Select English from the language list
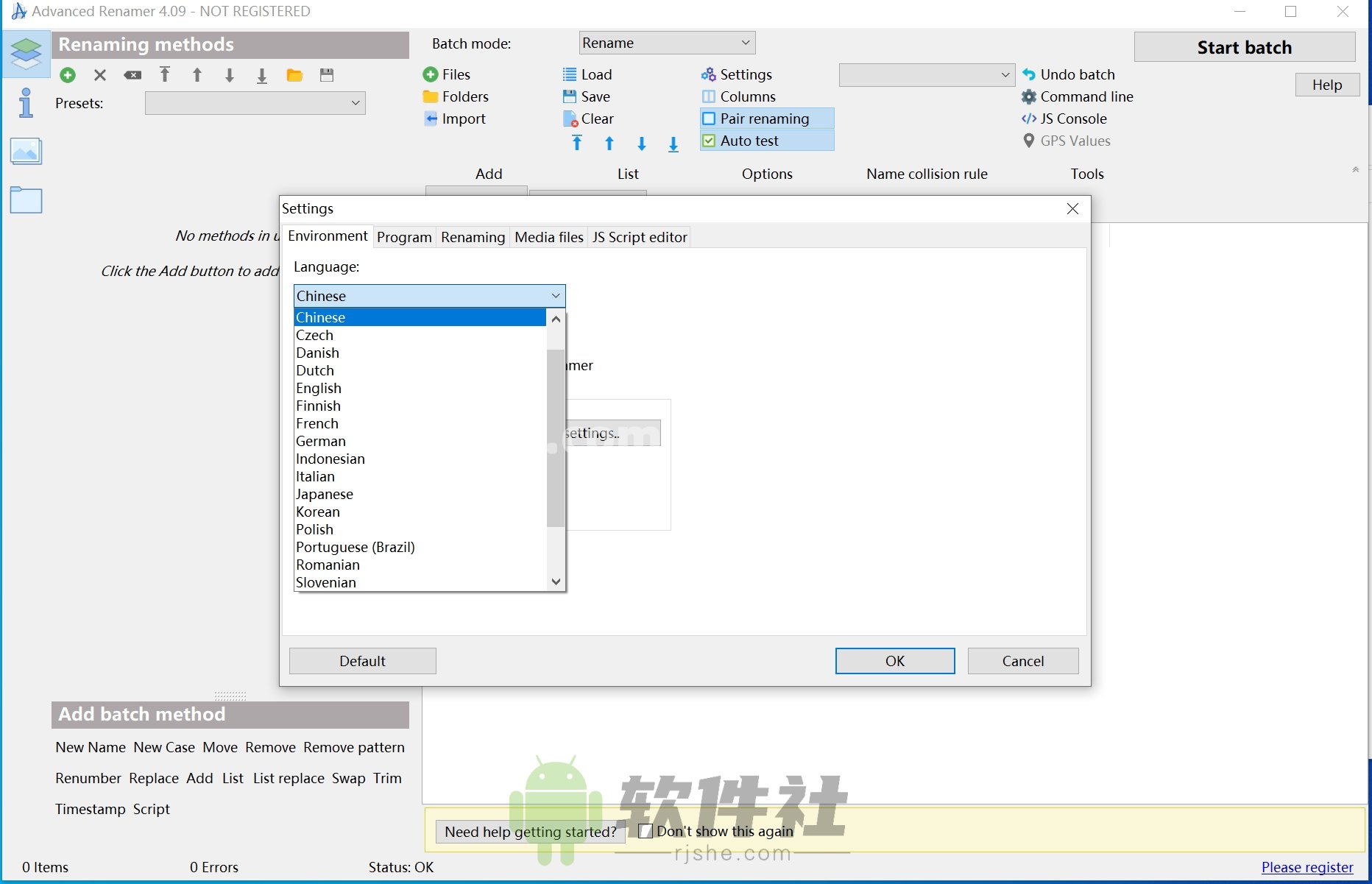Screen dimensions: 1372x884 [x=318, y=388]
